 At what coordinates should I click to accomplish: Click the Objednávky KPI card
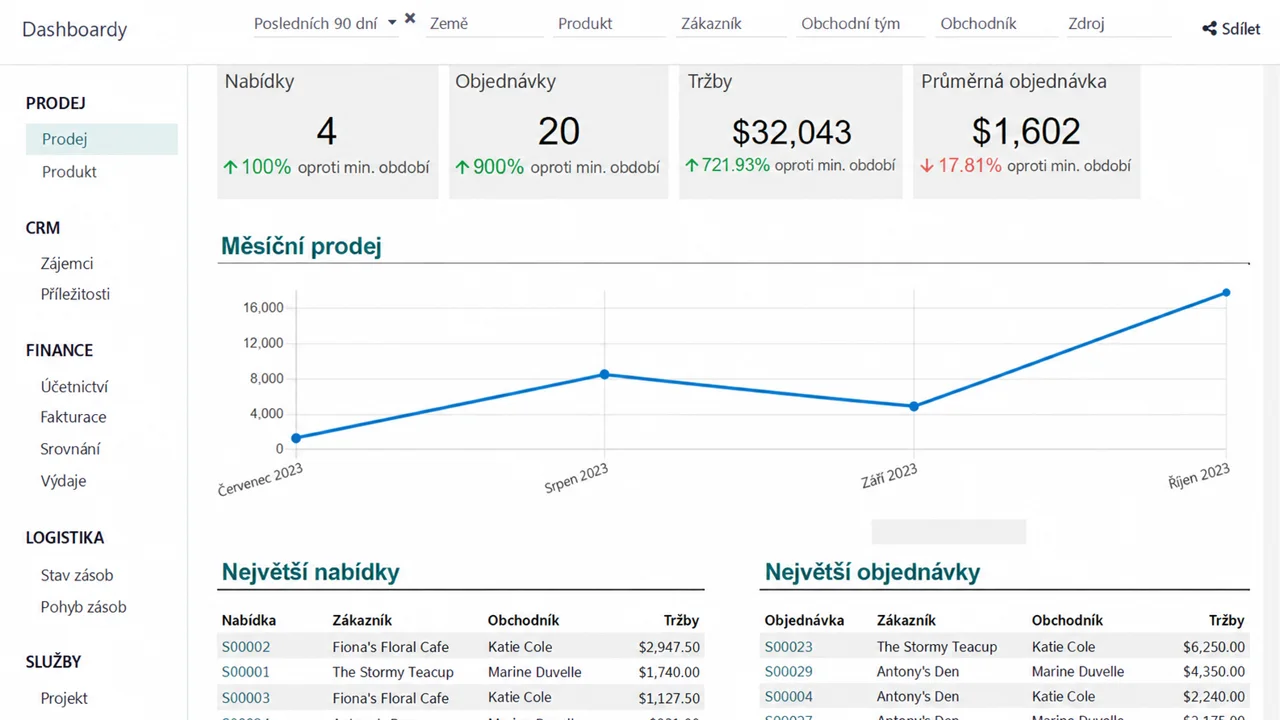click(x=558, y=132)
